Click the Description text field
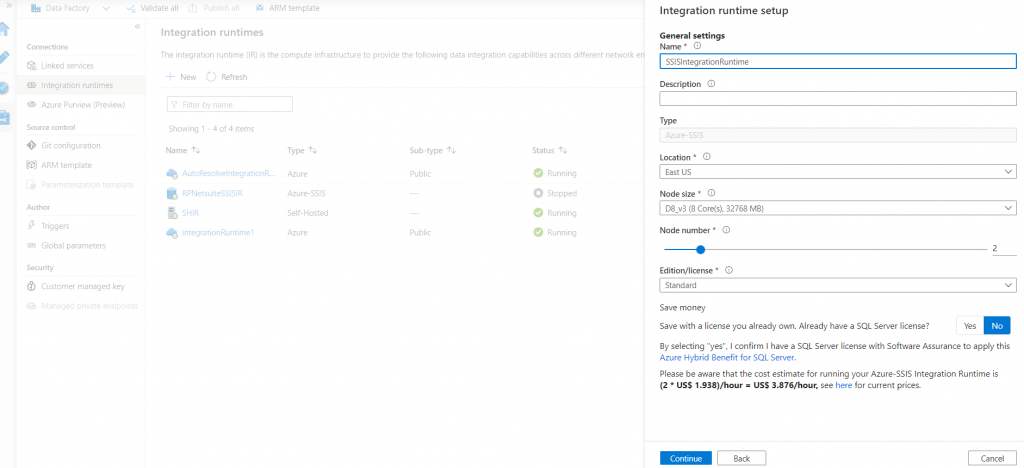 [837, 98]
